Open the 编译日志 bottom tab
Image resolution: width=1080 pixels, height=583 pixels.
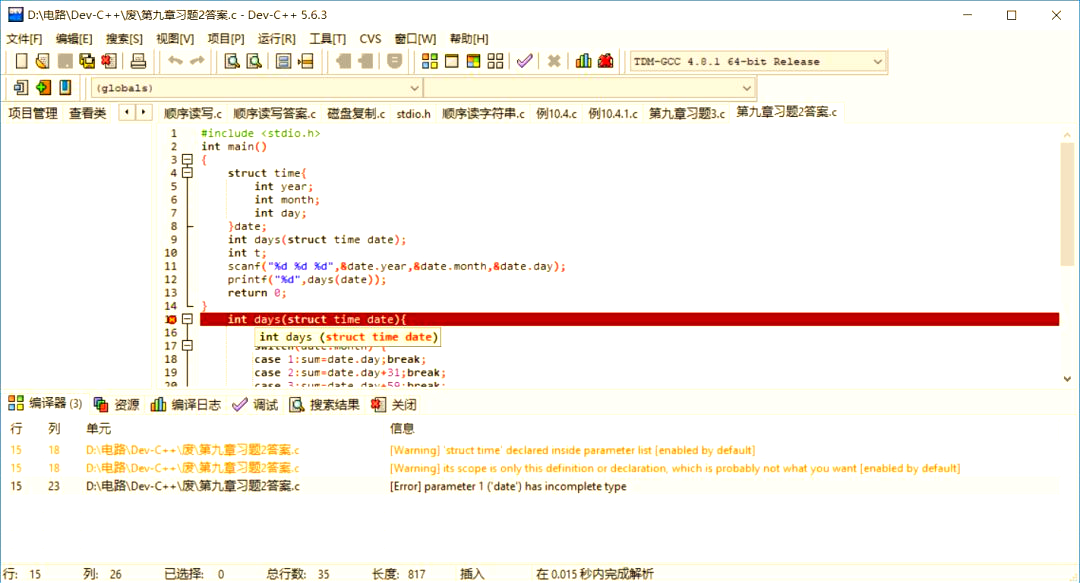(186, 405)
